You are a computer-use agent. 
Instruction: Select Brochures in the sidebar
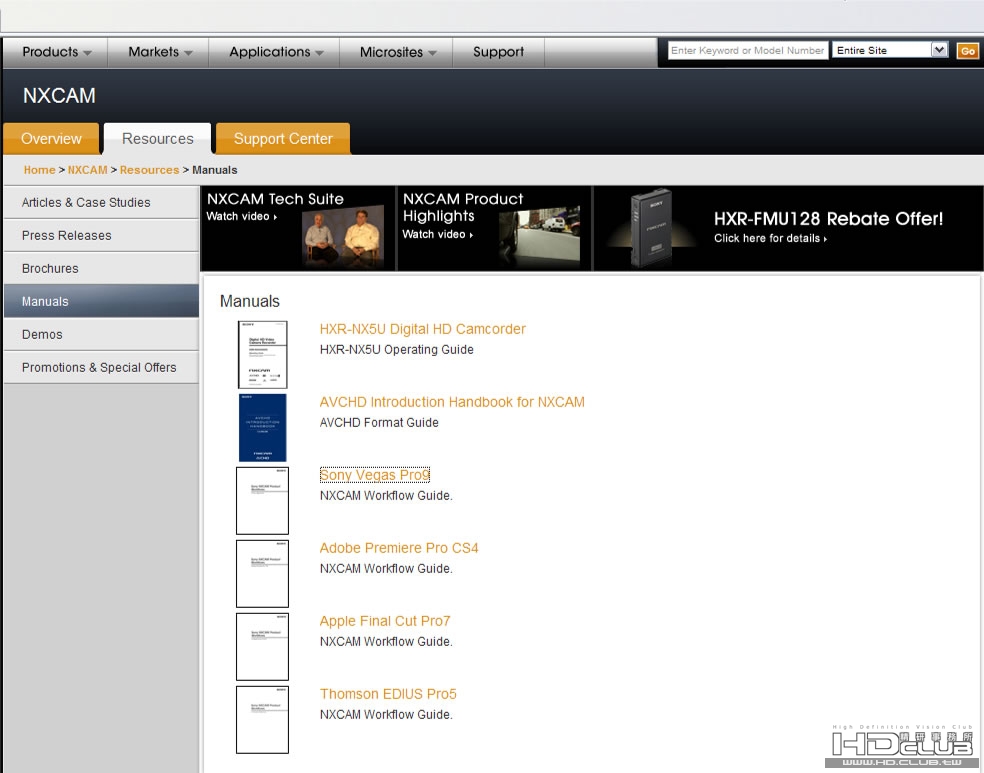[x=101, y=269]
